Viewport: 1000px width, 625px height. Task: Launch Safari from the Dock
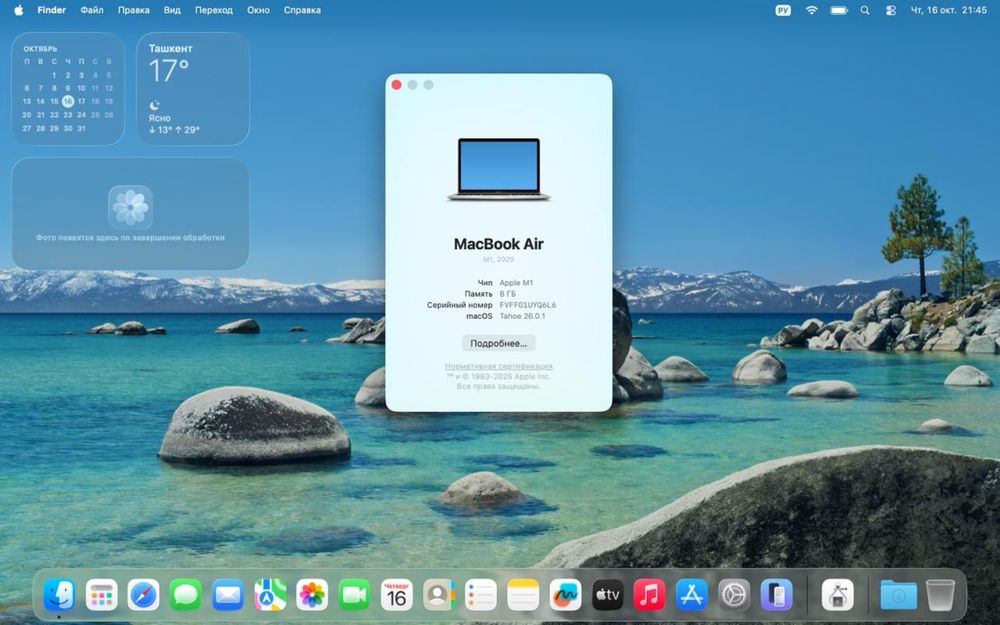pos(143,595)
